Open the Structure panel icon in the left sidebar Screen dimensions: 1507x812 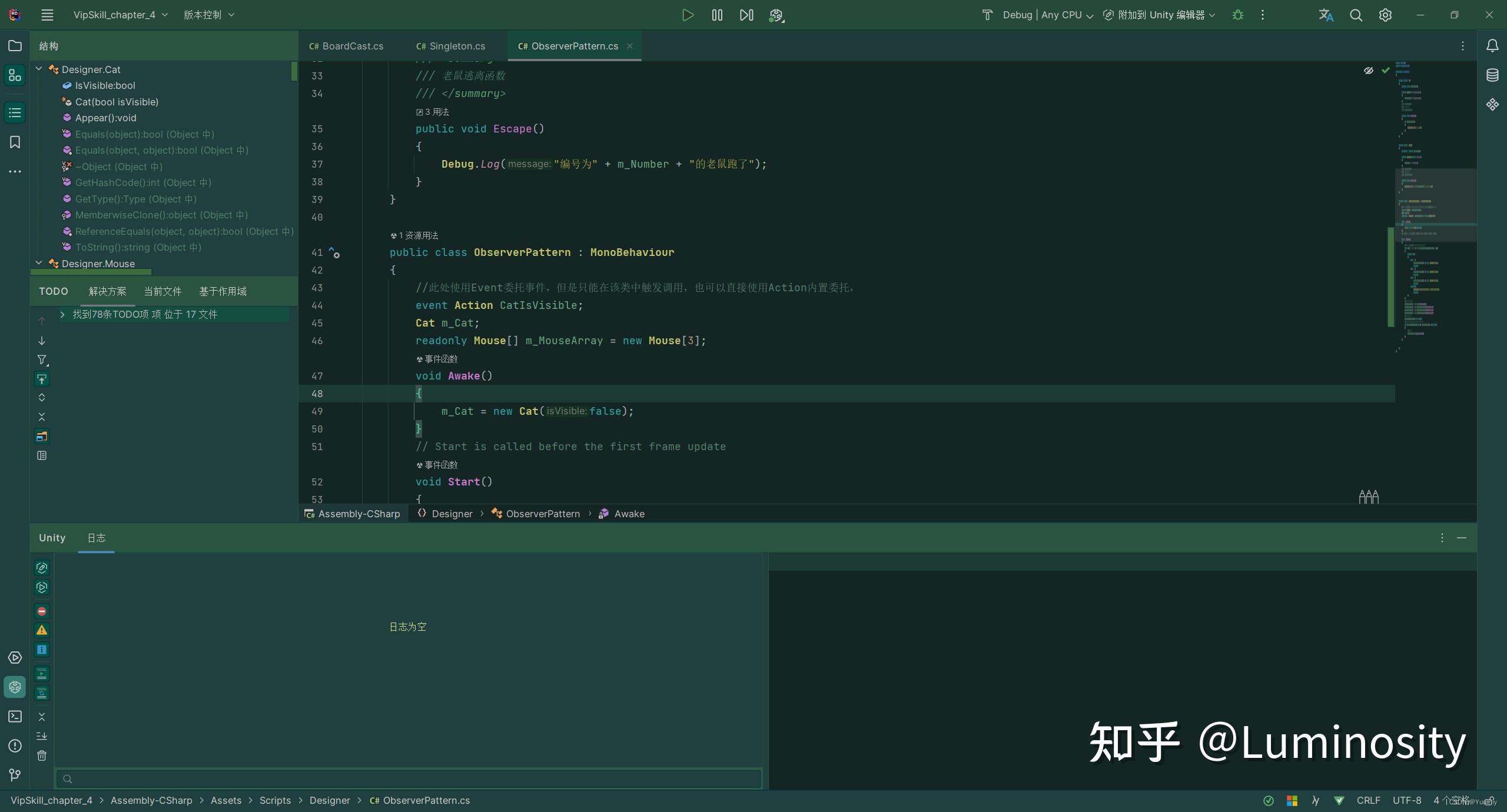(x=15, y=75)
